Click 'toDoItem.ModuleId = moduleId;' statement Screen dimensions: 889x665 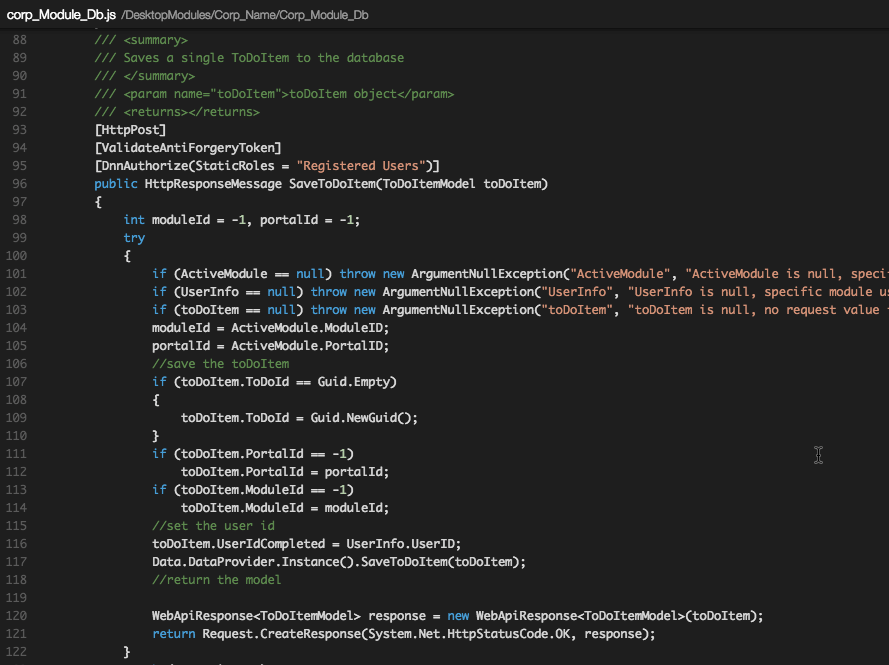285,508
